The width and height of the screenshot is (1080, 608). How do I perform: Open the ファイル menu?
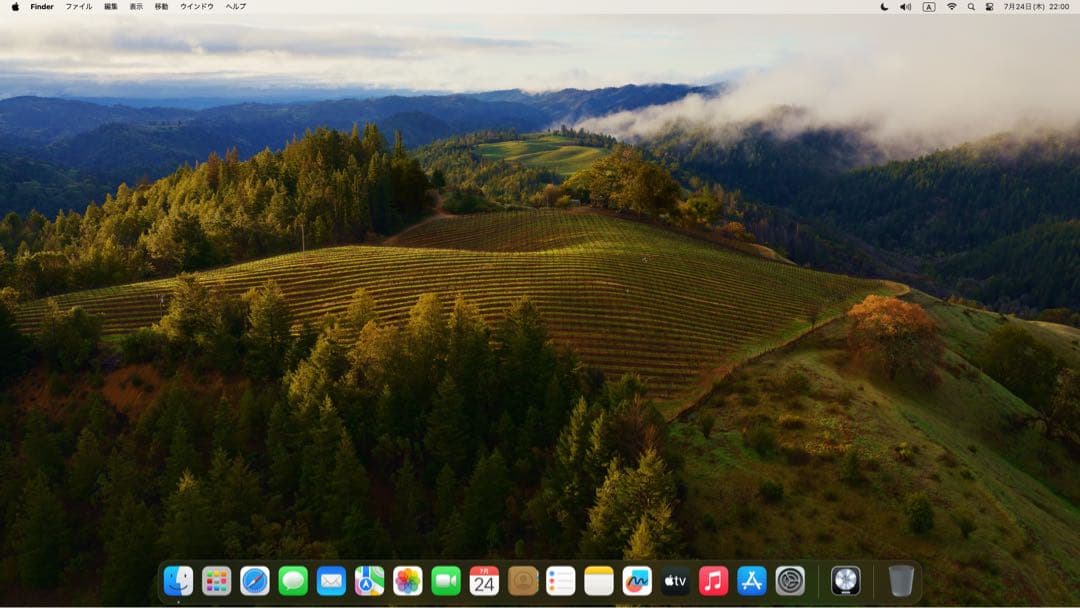click(79, 7)
